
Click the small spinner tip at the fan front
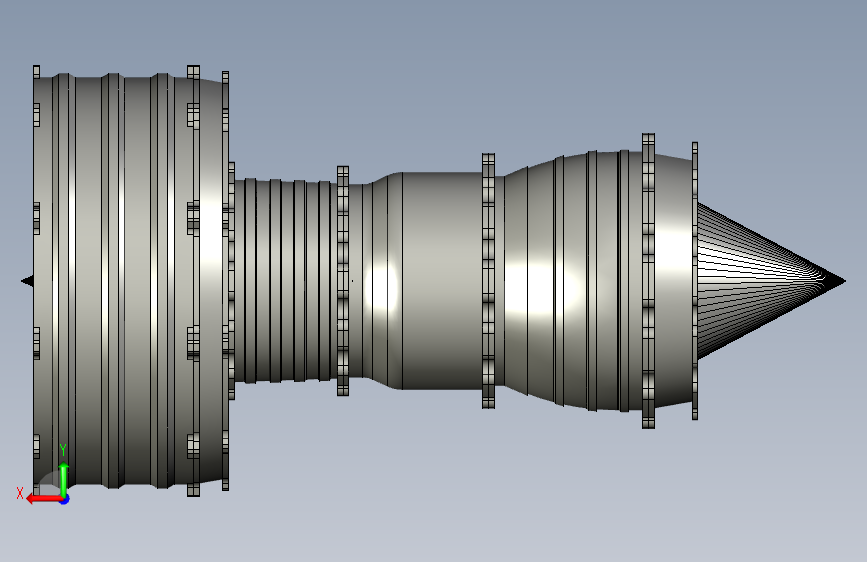tap(27, 282)
